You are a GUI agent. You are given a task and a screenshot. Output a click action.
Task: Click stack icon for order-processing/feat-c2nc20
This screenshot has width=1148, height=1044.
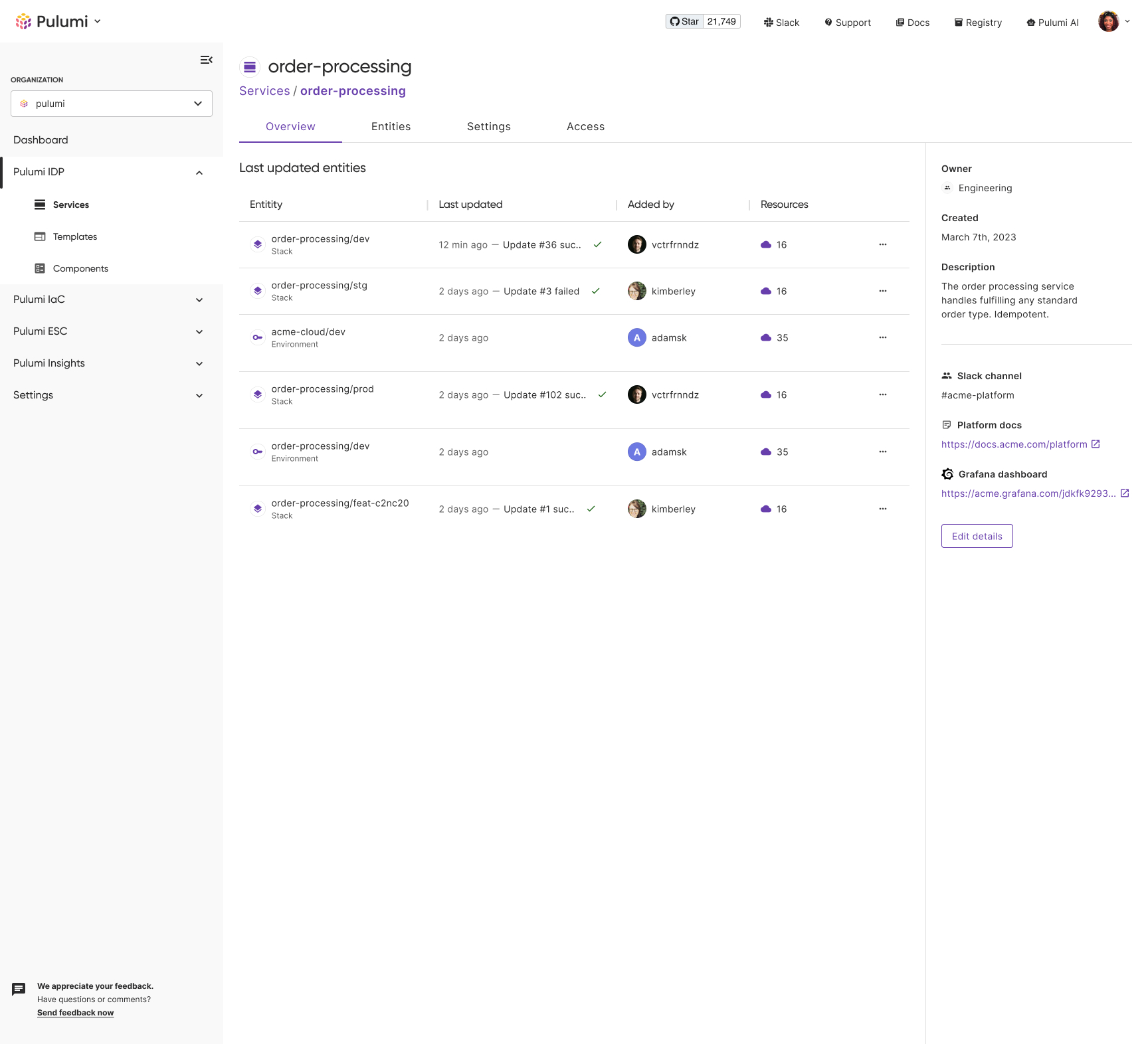point(258,509)
